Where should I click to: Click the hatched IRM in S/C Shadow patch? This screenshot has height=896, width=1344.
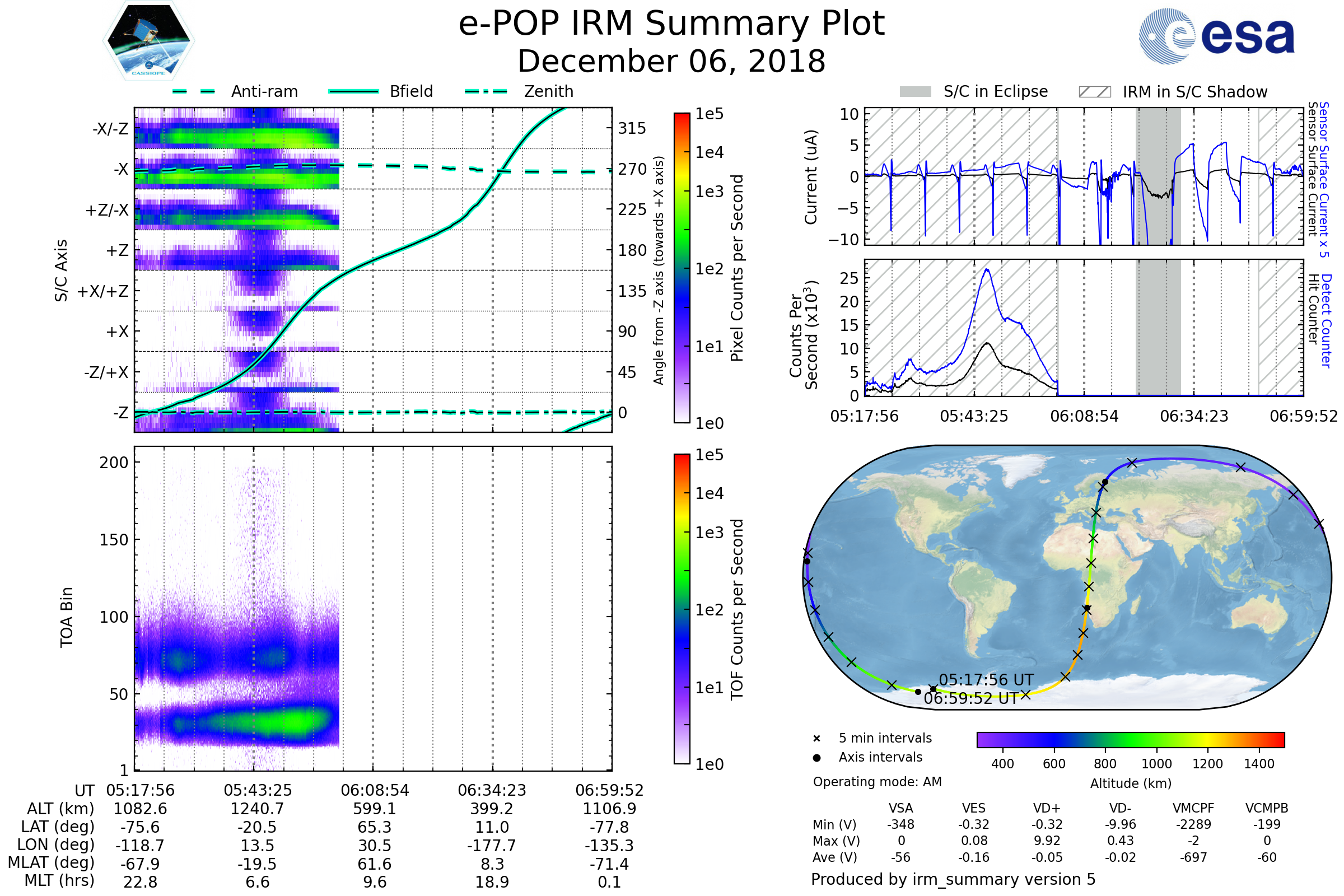click(x=1094, y=92)
